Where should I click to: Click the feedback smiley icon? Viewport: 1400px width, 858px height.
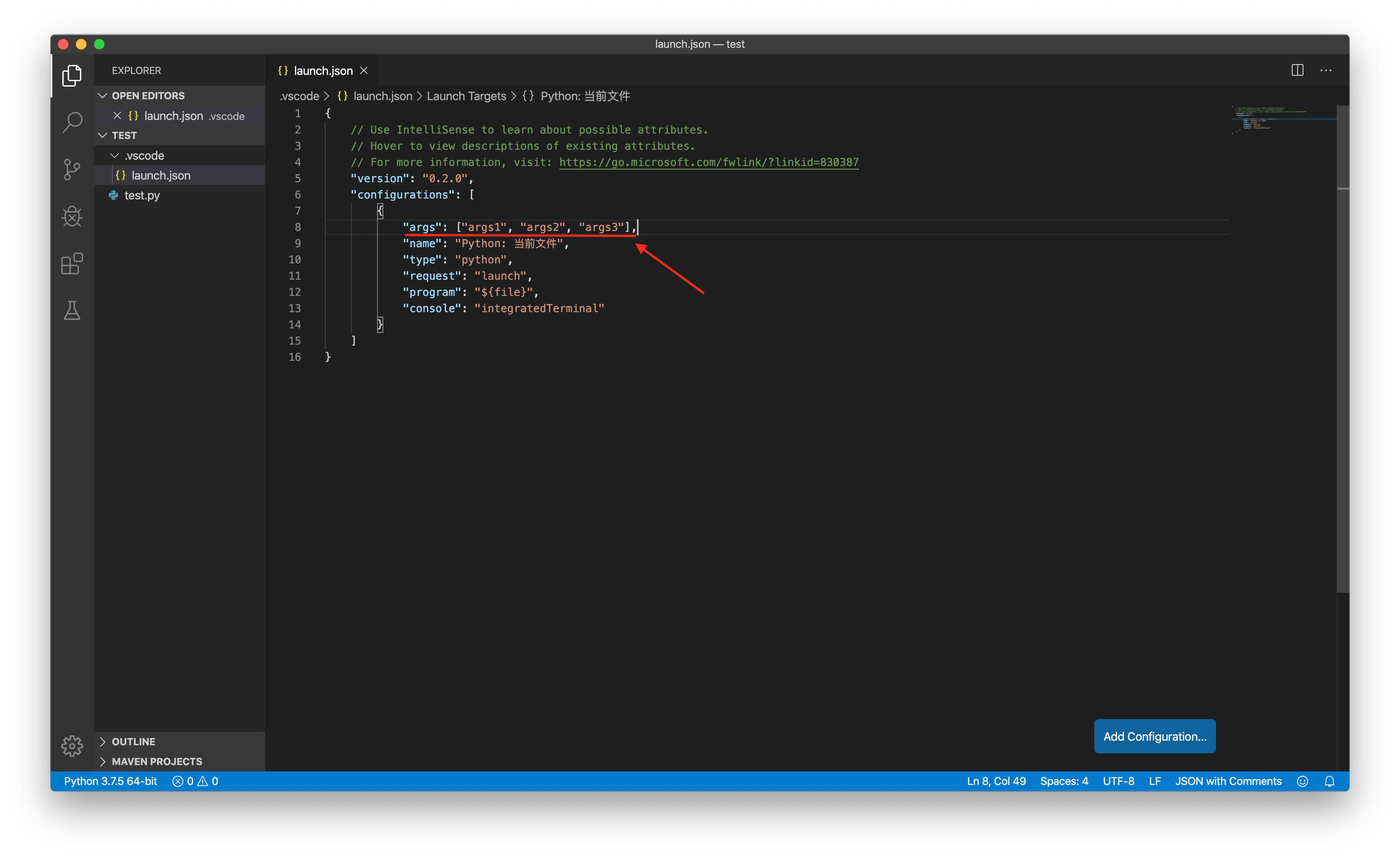pos(1302,781)
